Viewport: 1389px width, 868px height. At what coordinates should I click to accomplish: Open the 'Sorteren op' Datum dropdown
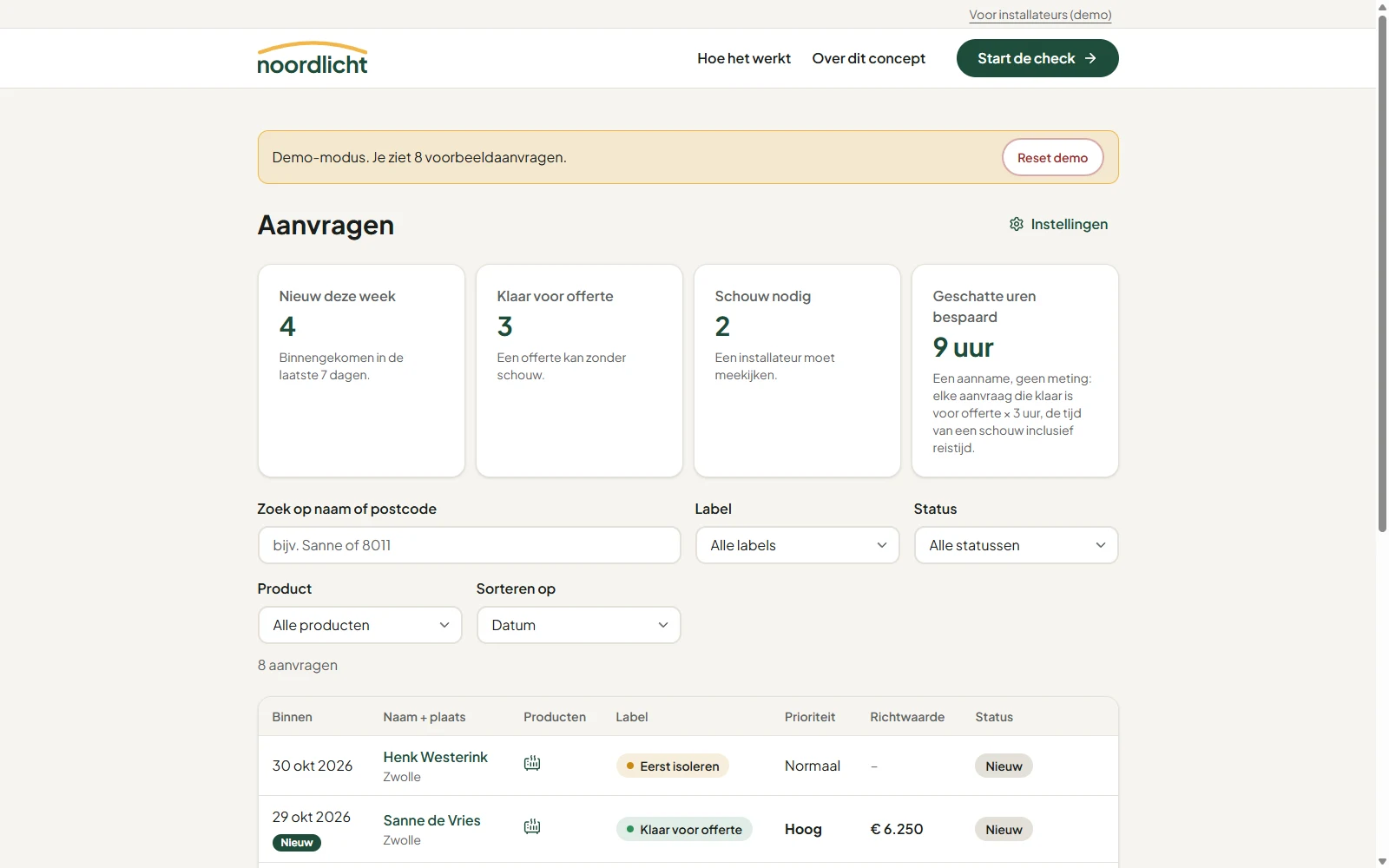(x=578, y=625)
